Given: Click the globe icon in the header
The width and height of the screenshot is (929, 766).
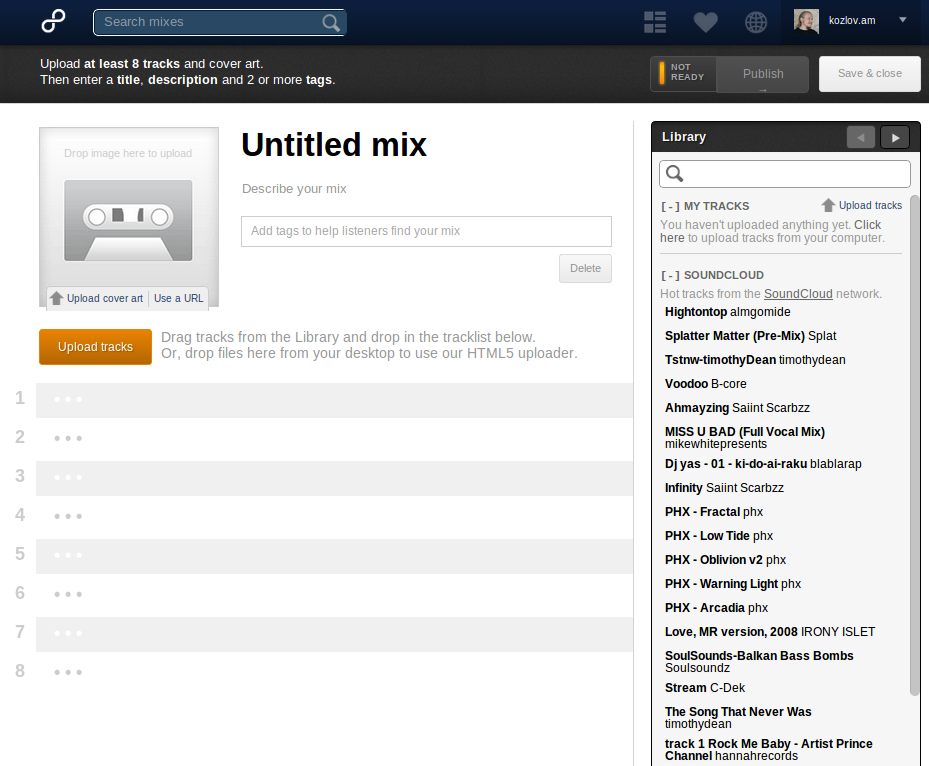Looking at the screenshot, I should [756, 22].
